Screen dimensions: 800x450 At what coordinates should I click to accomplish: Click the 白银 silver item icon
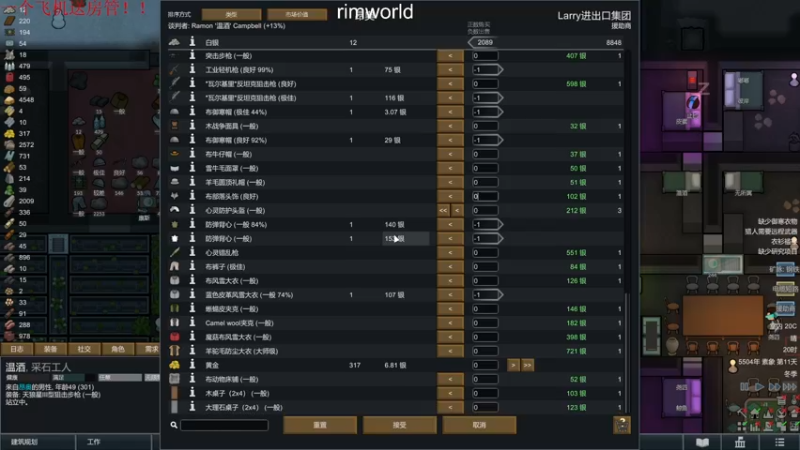click(174, 42)
